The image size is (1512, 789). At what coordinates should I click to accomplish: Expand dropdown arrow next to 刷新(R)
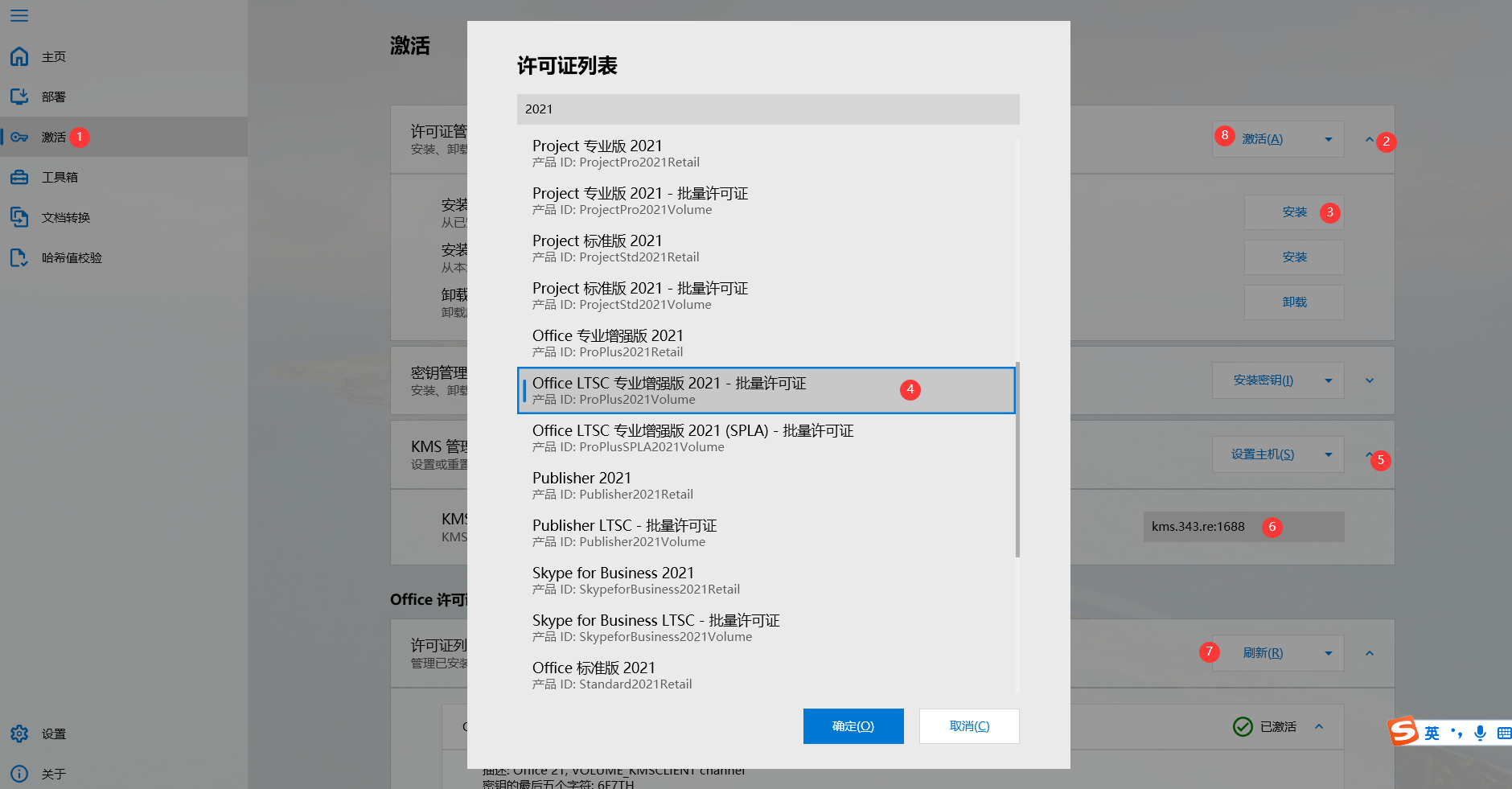point(1329,653)
